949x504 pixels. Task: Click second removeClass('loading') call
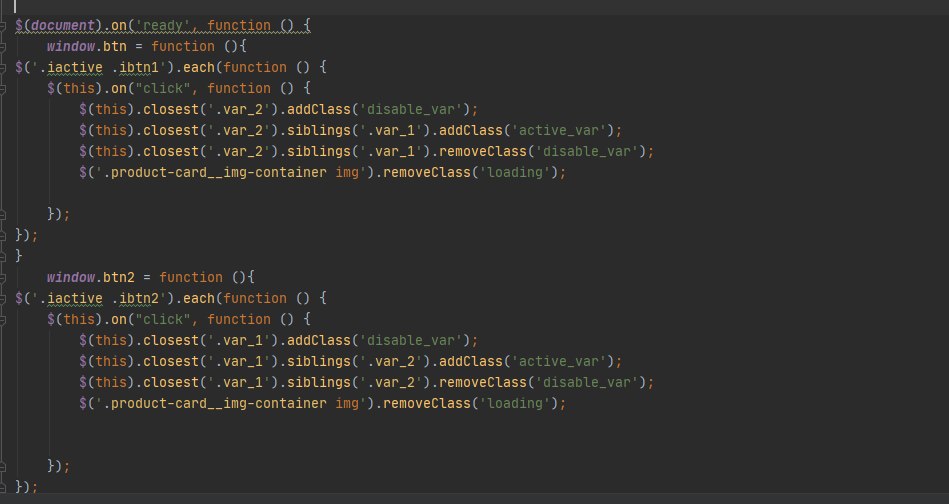pos(471,404)
